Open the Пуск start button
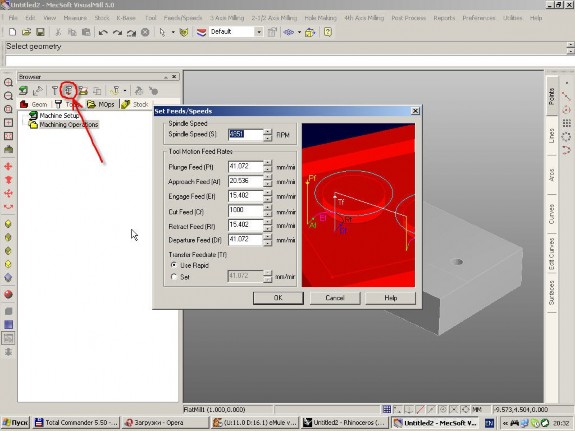 click(15, 423)
